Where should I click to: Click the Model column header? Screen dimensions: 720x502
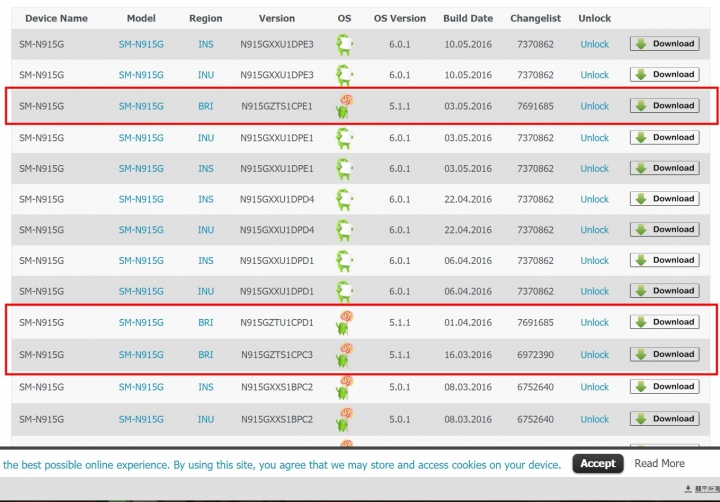141,19
